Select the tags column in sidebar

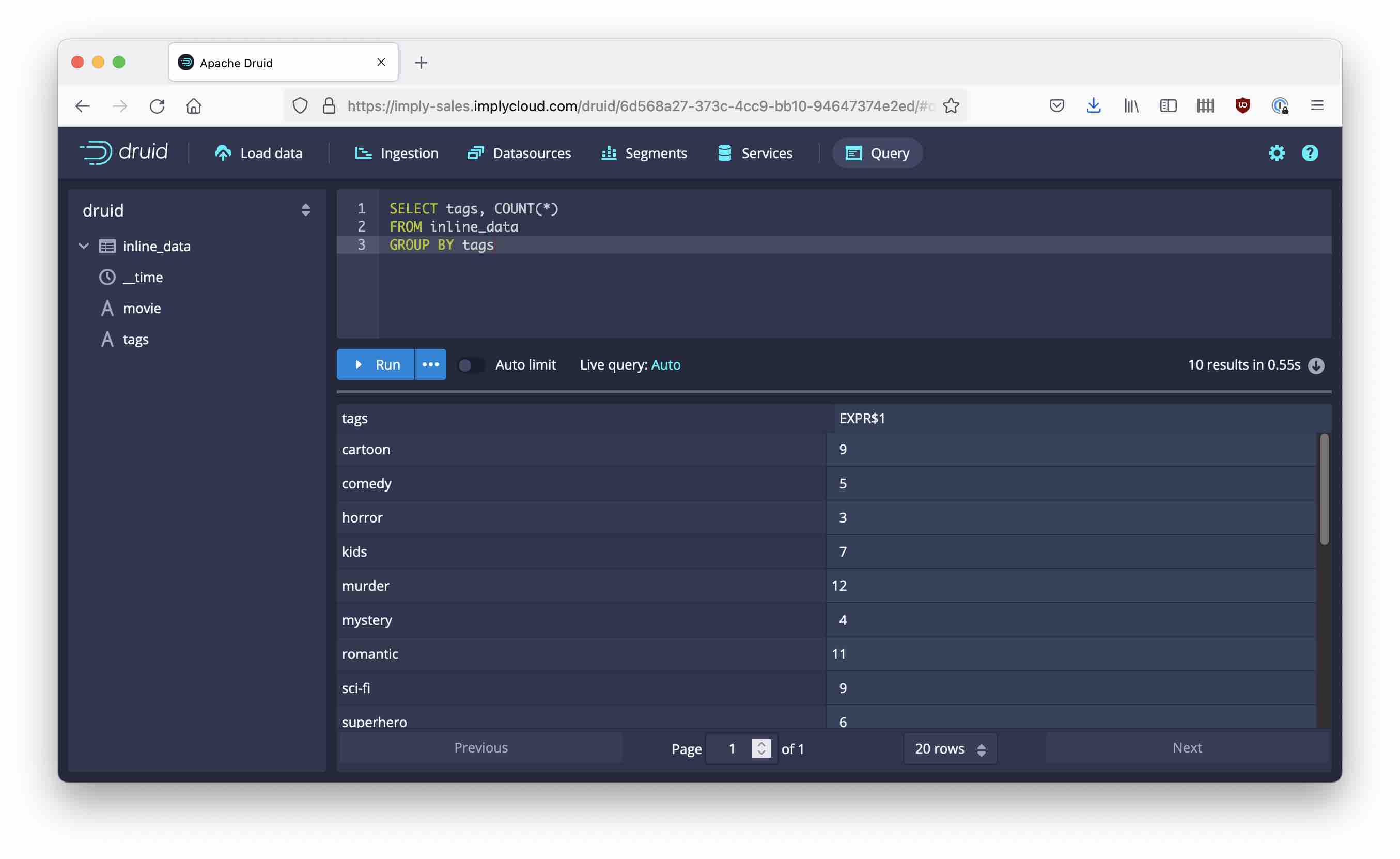point(135,340)
